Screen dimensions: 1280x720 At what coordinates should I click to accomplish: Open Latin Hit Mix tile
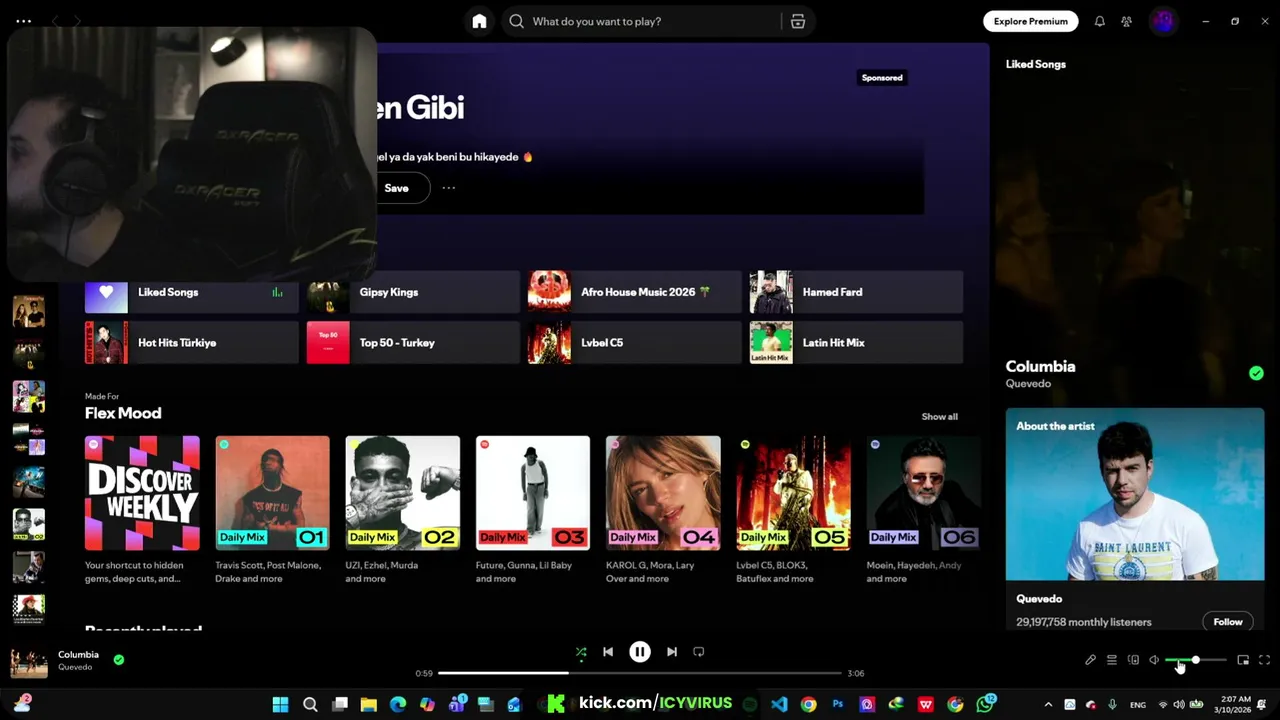856,343
